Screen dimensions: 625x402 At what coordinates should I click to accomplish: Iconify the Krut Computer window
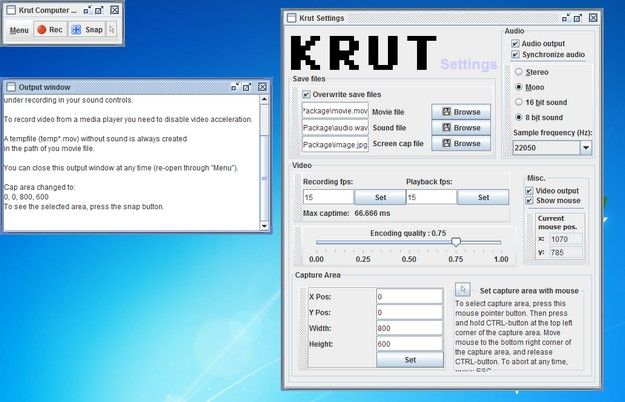pyautogui.click(x=87, y=10)
